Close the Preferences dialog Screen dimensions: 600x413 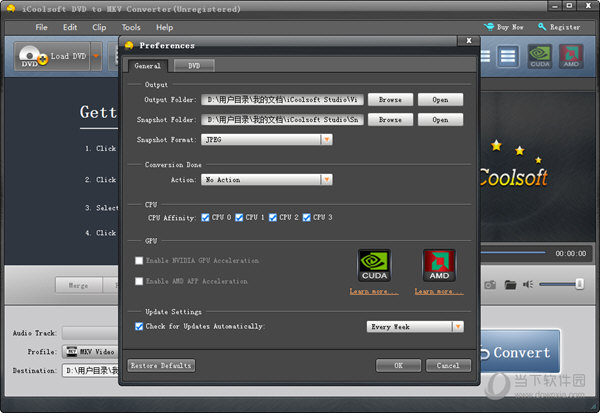(469, 41)
